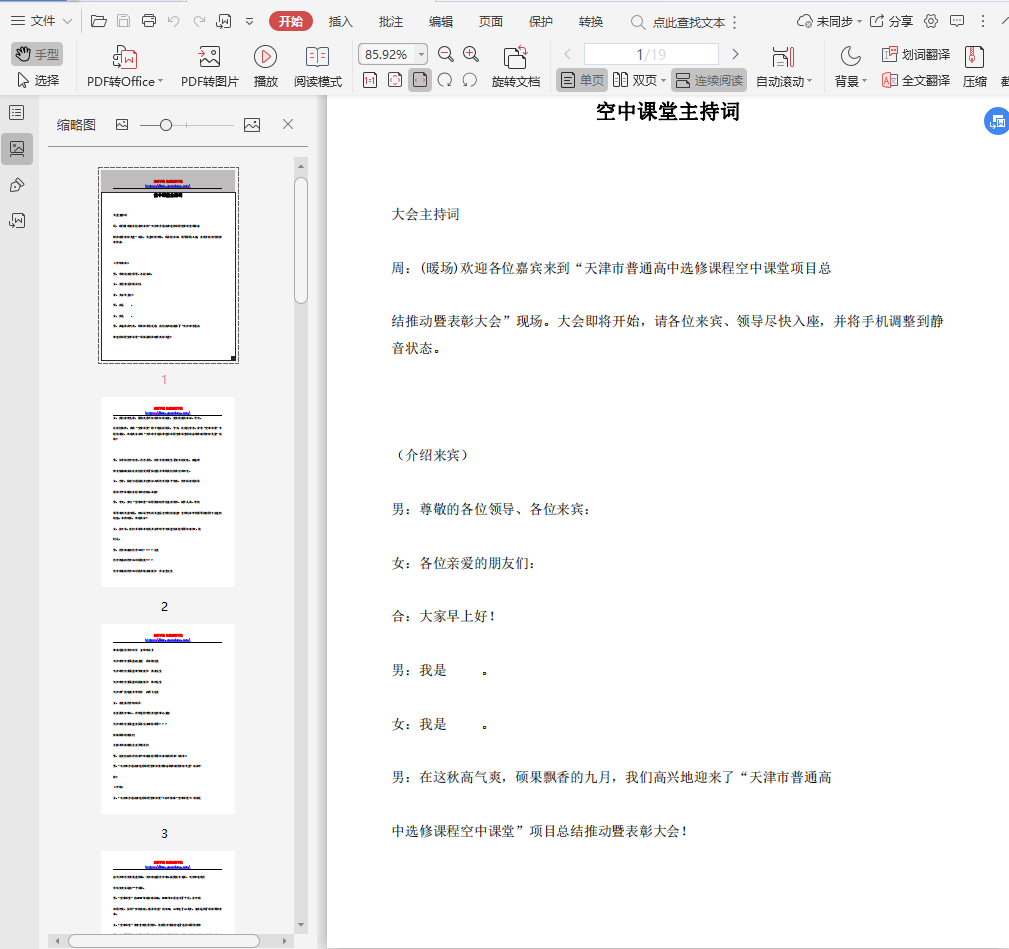
Task: Rotate view clockwise icon
Action: [x=445, y=80]
